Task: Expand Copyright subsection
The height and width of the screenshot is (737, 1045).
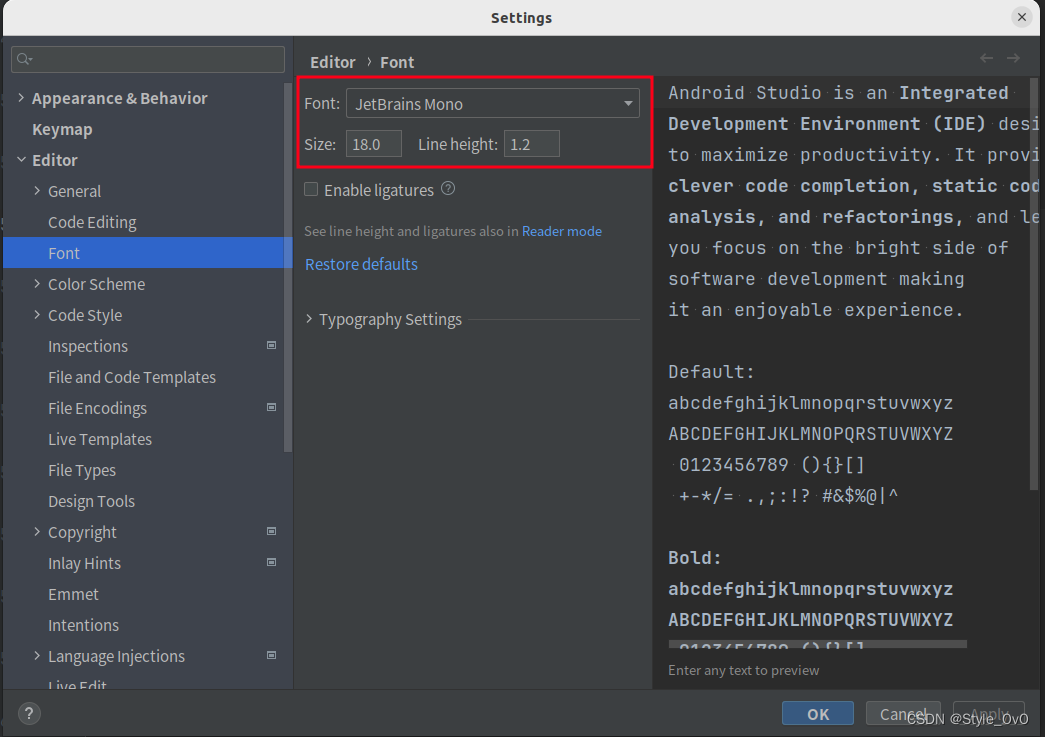Action: [37, 532]
